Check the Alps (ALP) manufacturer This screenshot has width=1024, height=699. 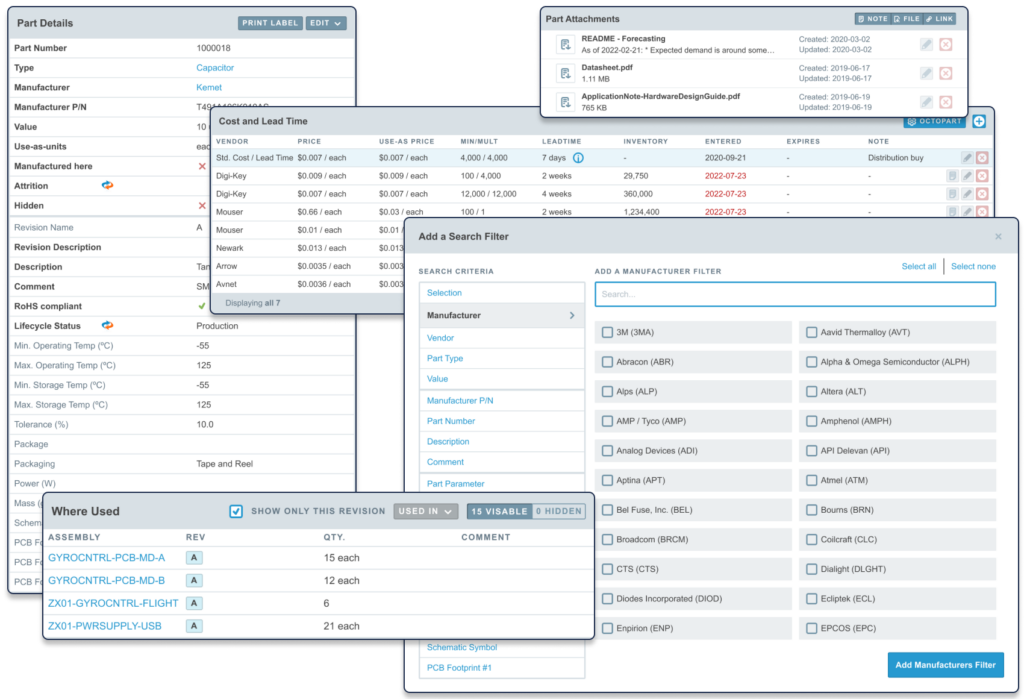pyautogui.click(x=607, y=391)
